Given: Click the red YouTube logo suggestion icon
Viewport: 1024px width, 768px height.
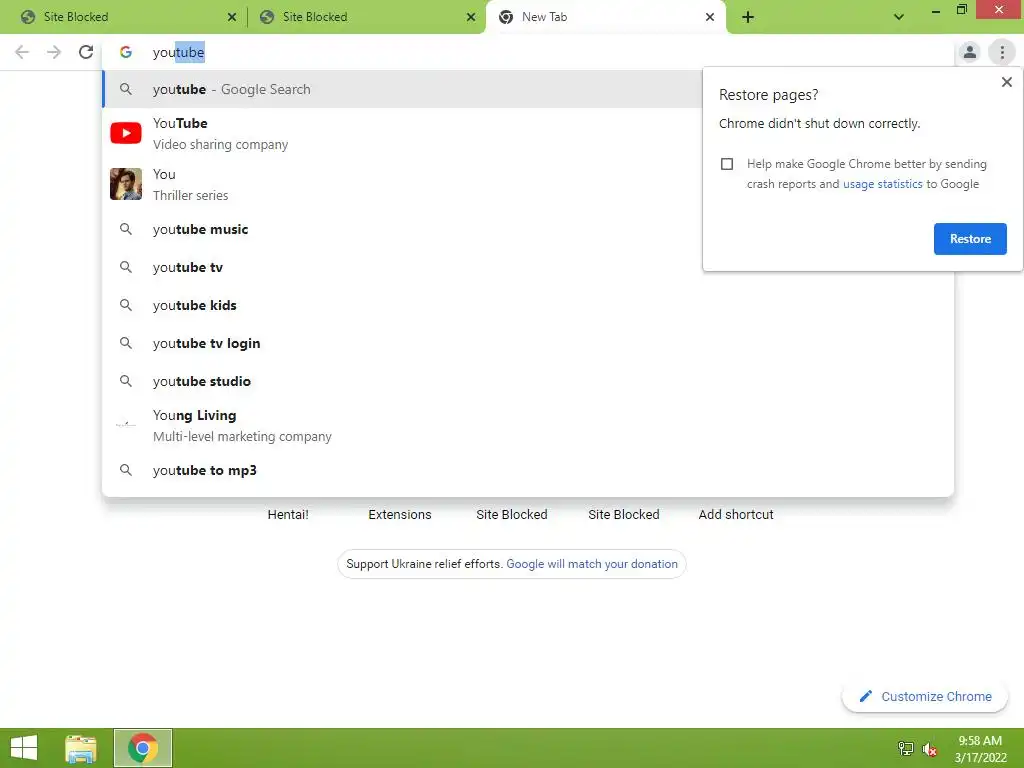Looking at the screenshot, I should tap(126, 133).
